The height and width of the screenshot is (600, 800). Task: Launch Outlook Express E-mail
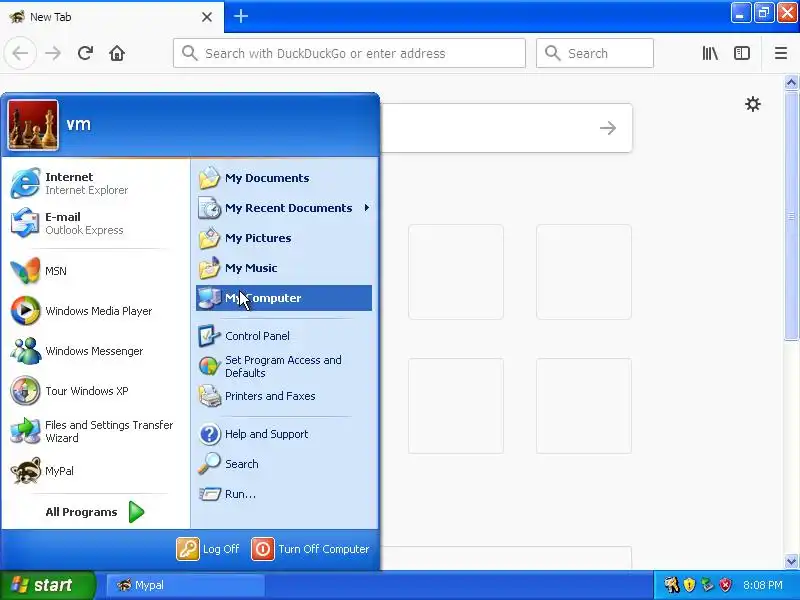click(x=95, y=223)
